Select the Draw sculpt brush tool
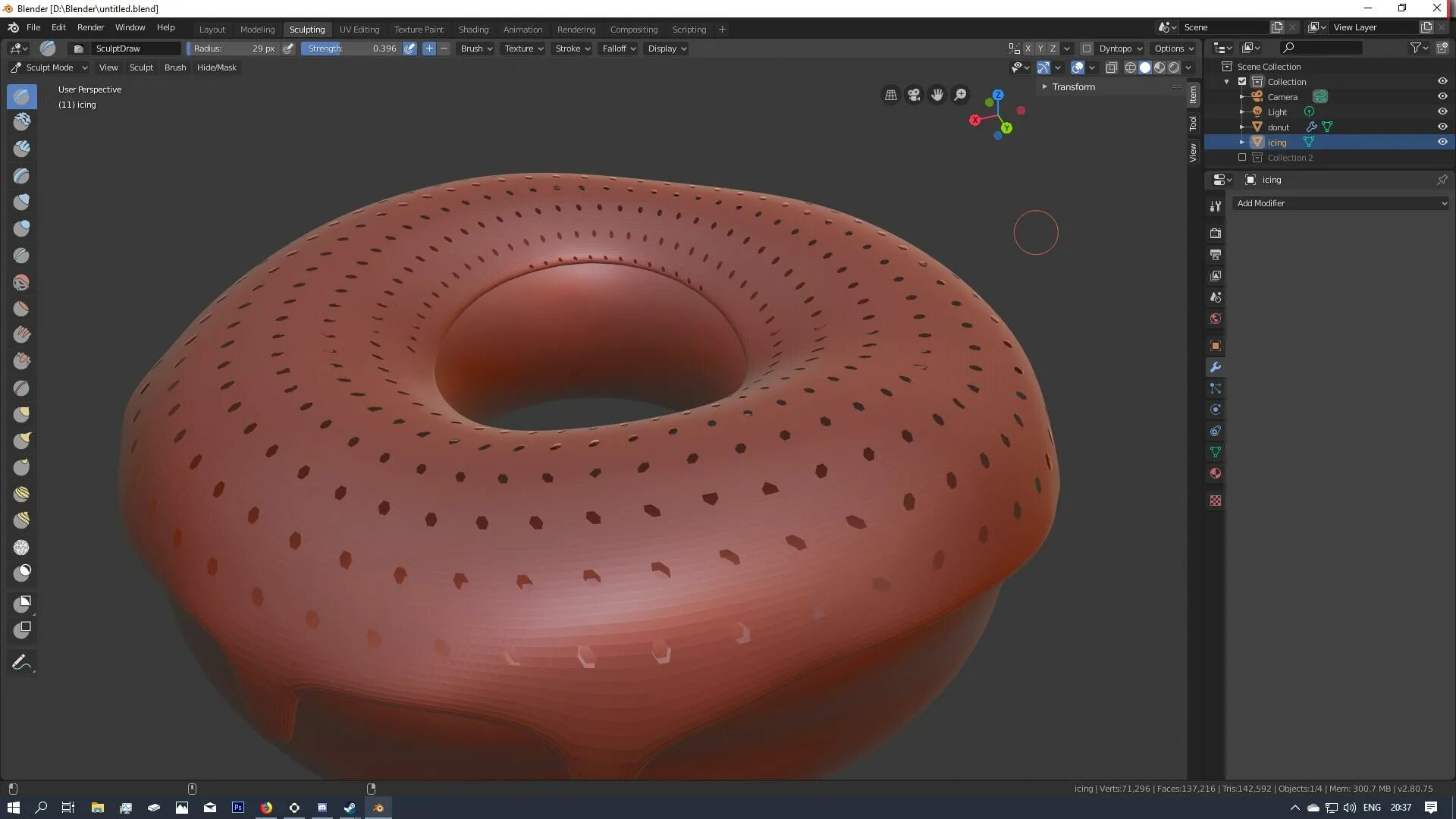The height and width of the screenshot is (819, 1456). click(21, 96)
